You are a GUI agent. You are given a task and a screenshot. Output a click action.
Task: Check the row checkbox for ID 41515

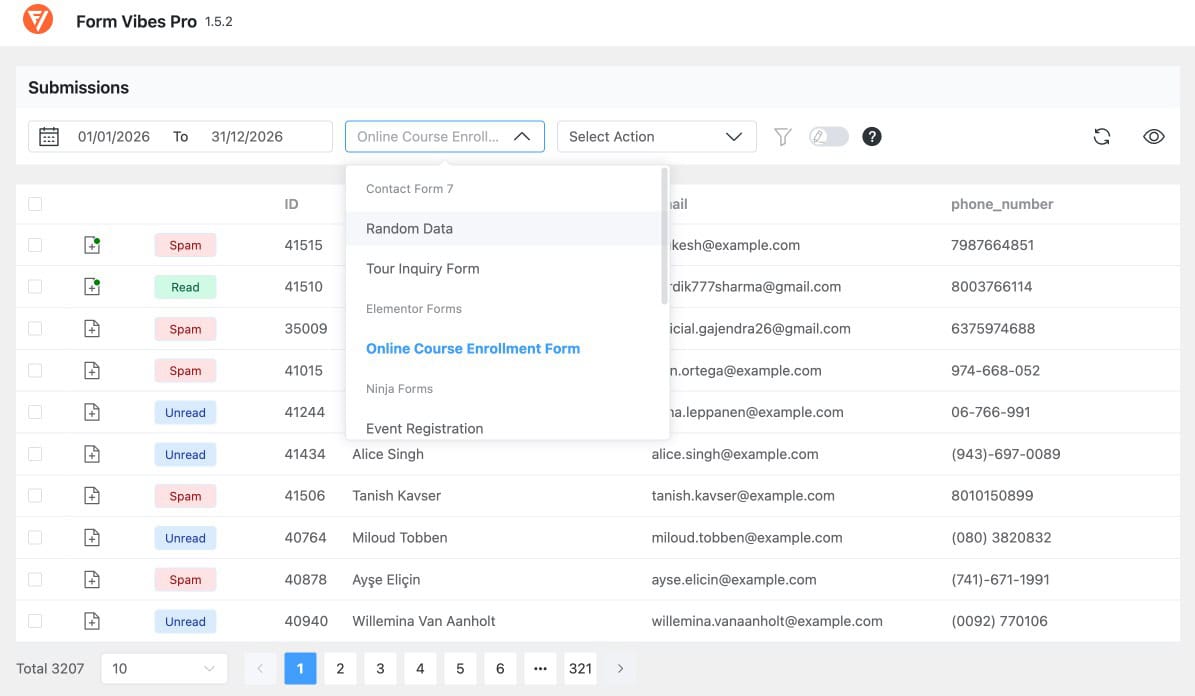point(35,245)
